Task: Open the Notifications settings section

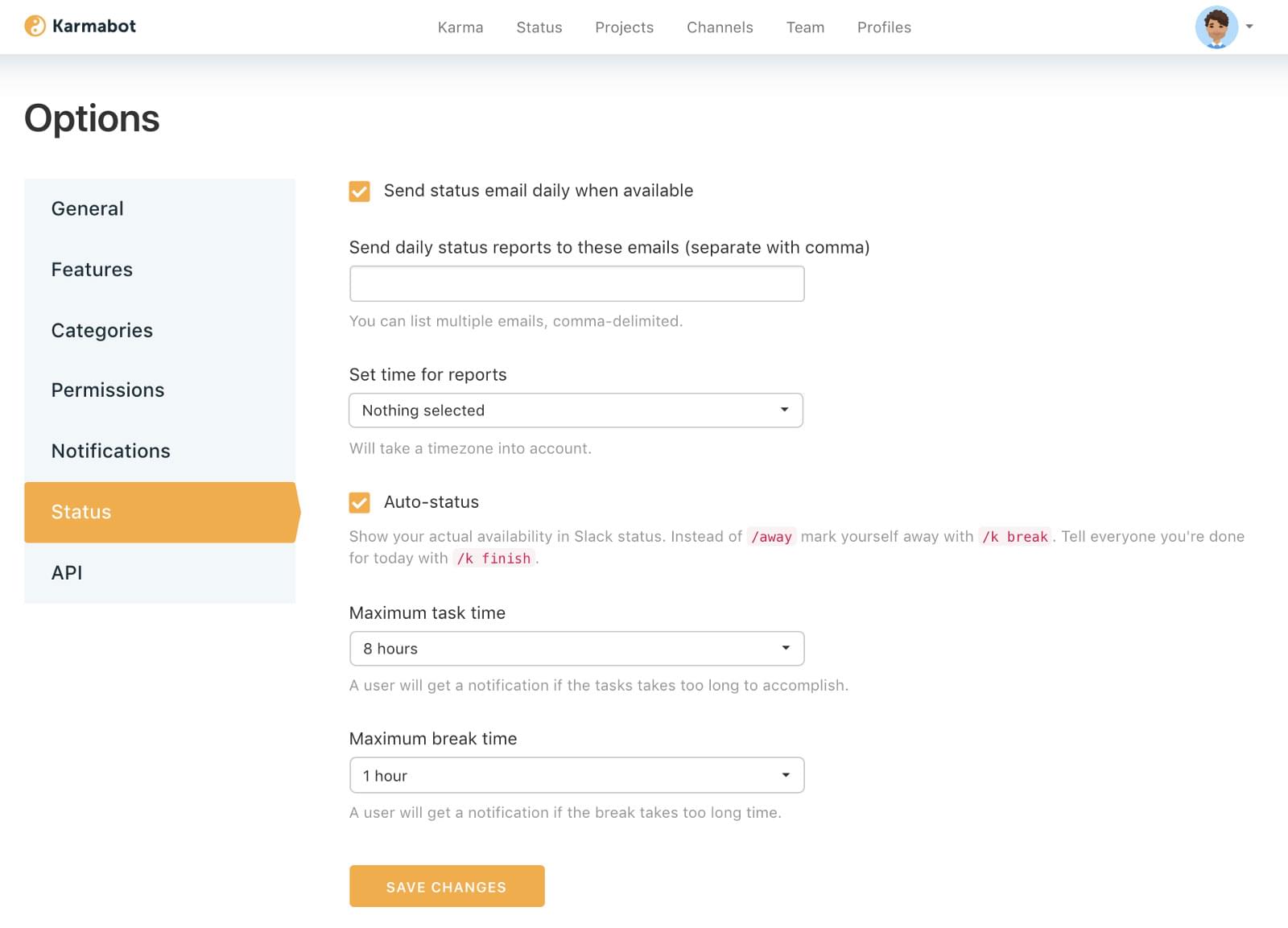Action: pyautogui.click(x=110, y=451)
